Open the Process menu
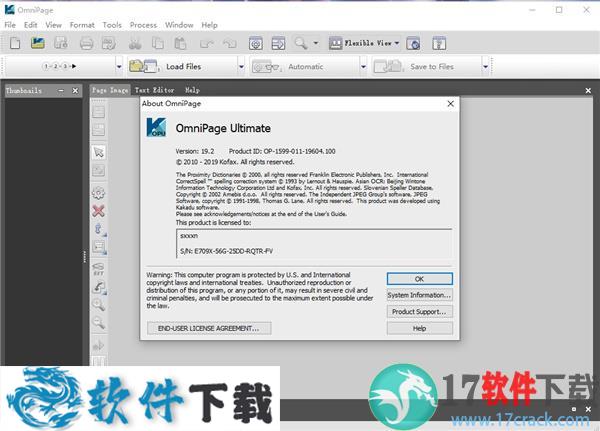600x431 pixels. coord(143,25)
